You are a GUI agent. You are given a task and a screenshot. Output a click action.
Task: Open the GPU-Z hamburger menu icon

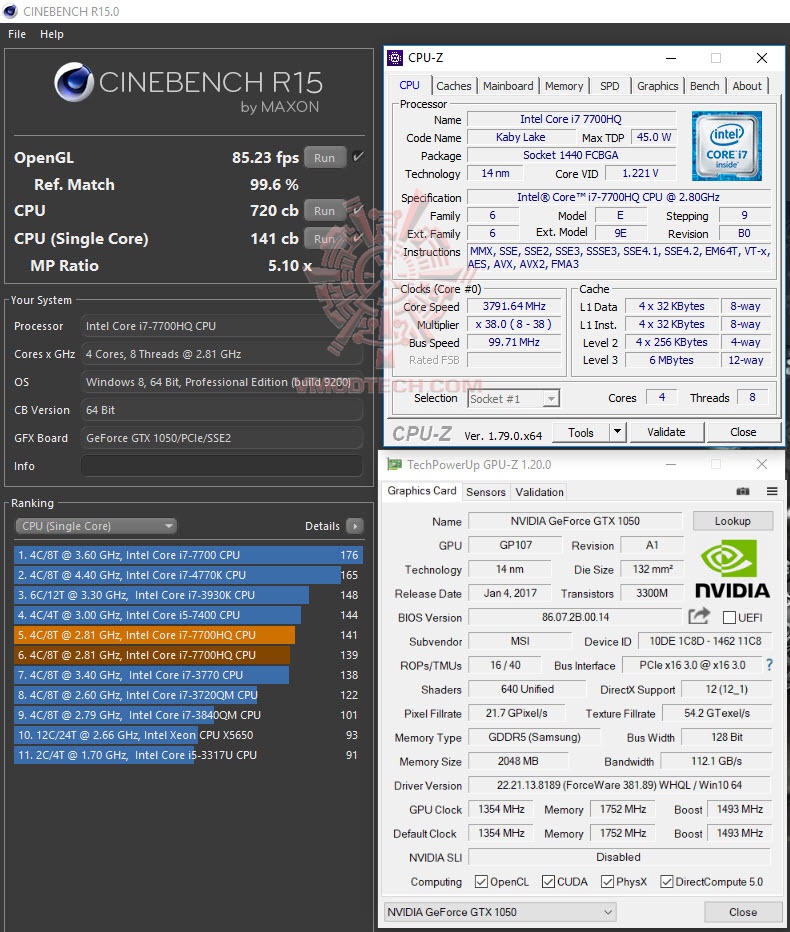click(772, 491)
